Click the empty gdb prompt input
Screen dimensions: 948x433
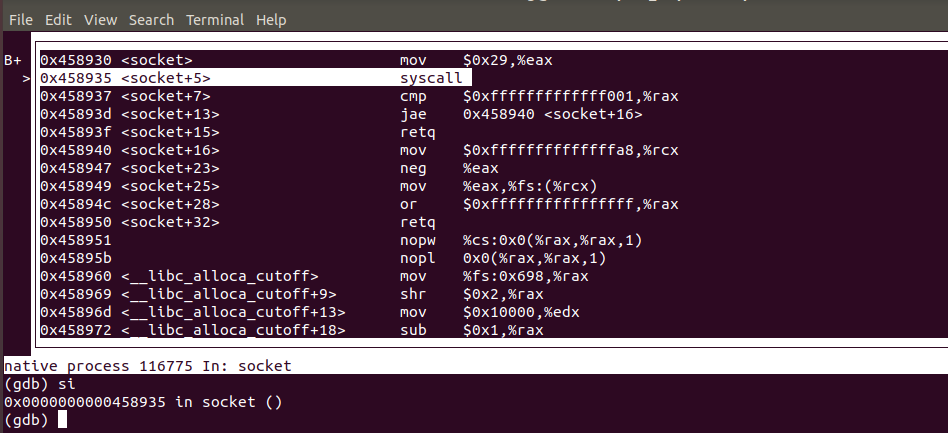[62, 420]
